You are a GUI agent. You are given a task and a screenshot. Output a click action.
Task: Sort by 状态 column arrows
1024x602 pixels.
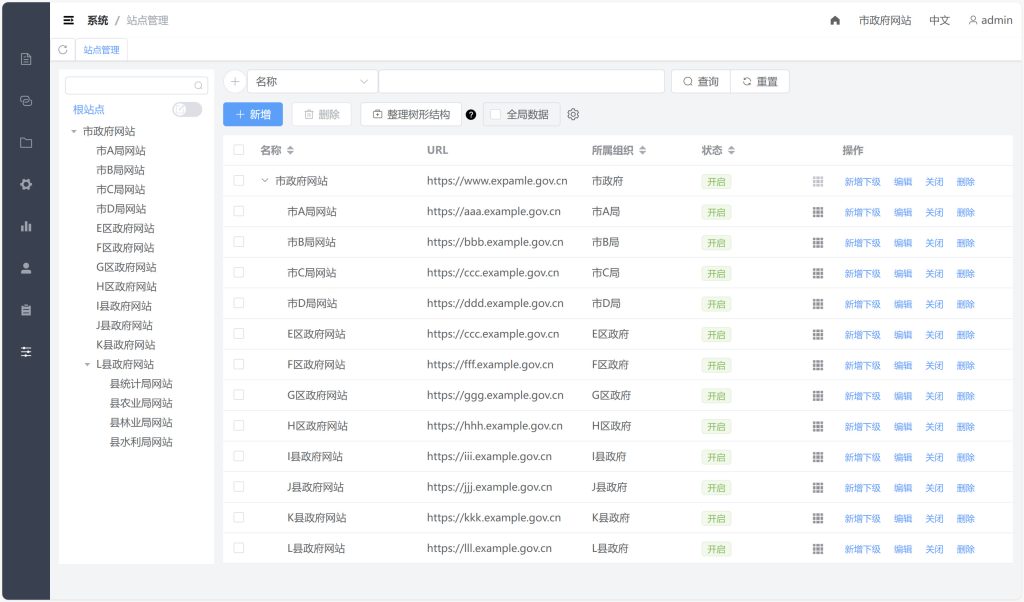tap(731, 150)
